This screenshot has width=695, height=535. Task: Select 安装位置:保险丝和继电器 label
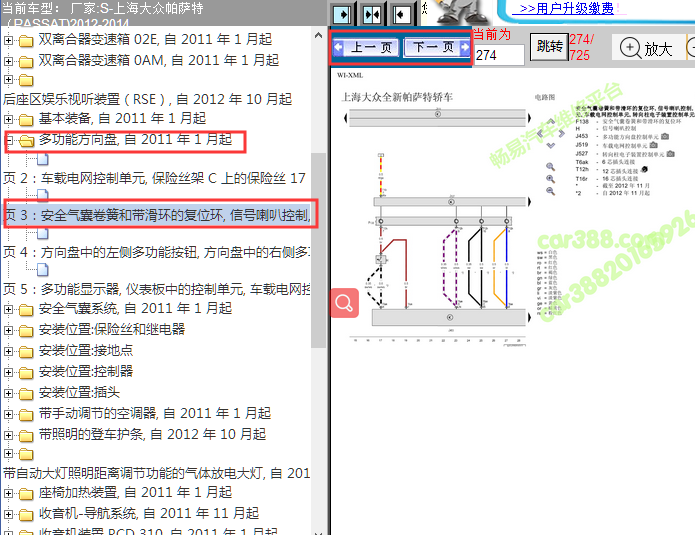[x=112, y=329]
